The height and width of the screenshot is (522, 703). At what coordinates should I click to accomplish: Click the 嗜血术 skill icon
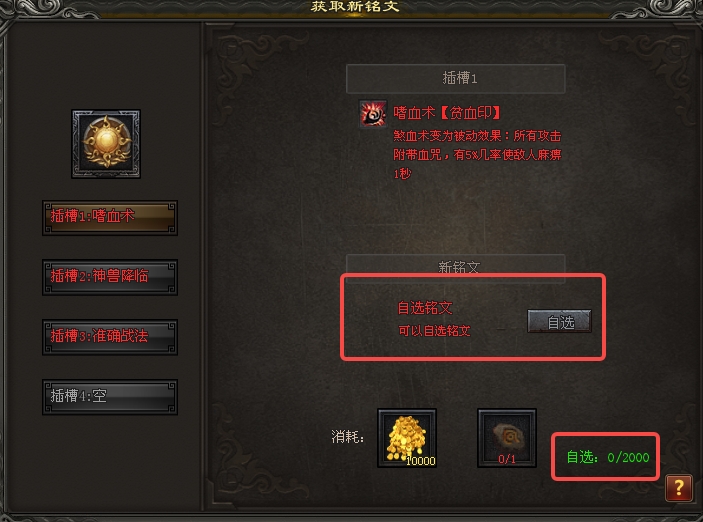(x=373, y=114)
